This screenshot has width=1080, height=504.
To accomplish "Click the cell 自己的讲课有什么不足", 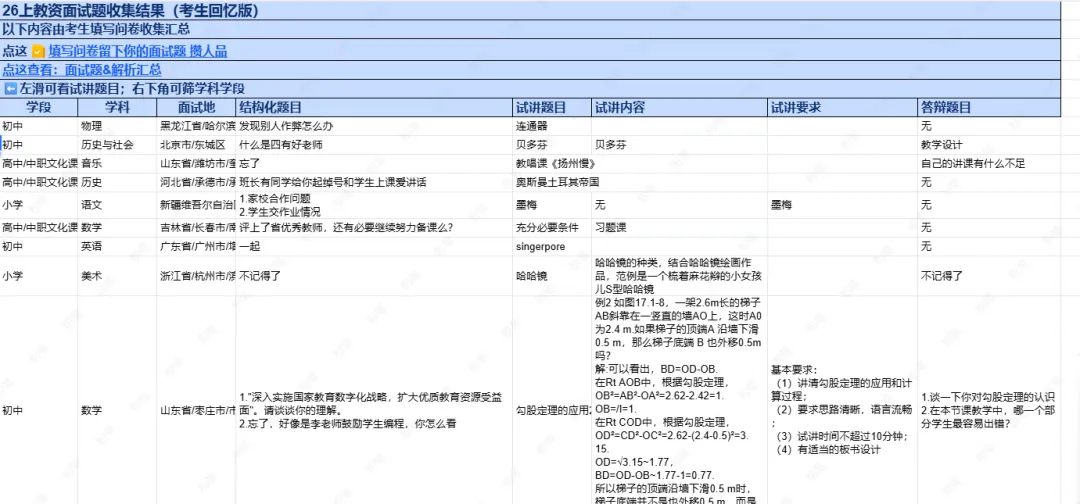I will [989, 164].
